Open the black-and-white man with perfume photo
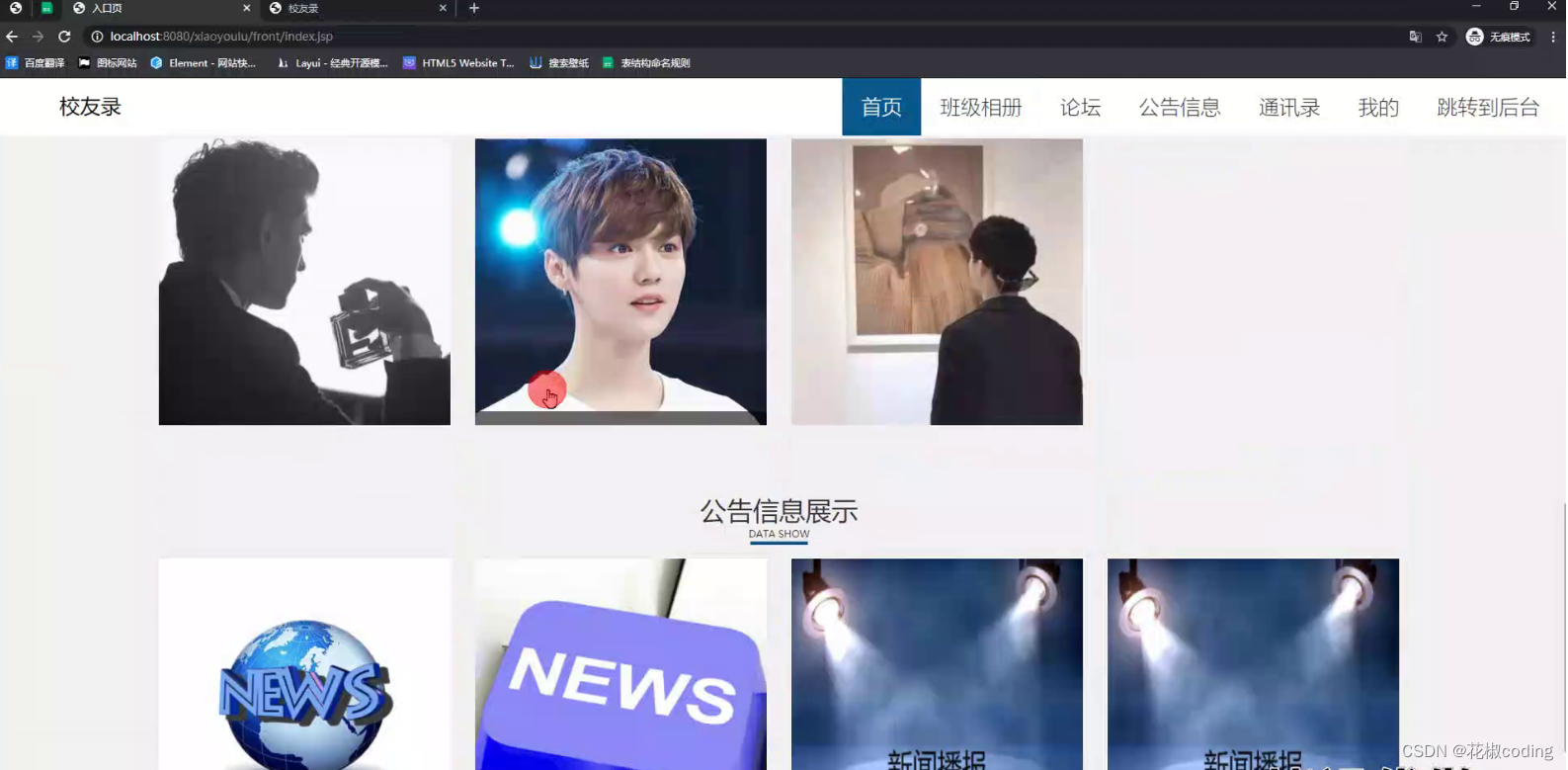Viewport: 1568px width, 770px height. pyautogui.click(x=304, y=282)
